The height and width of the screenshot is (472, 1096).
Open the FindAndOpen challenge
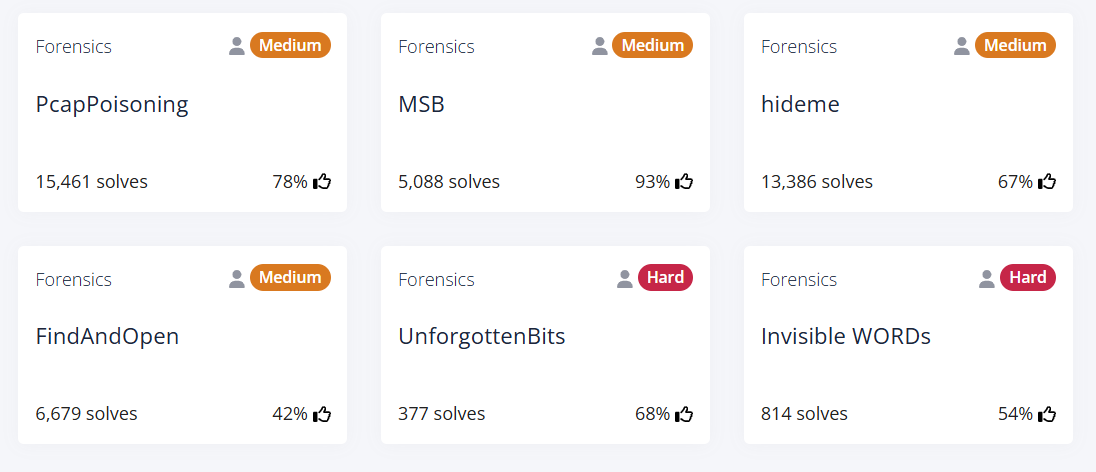tap(108, 336)
